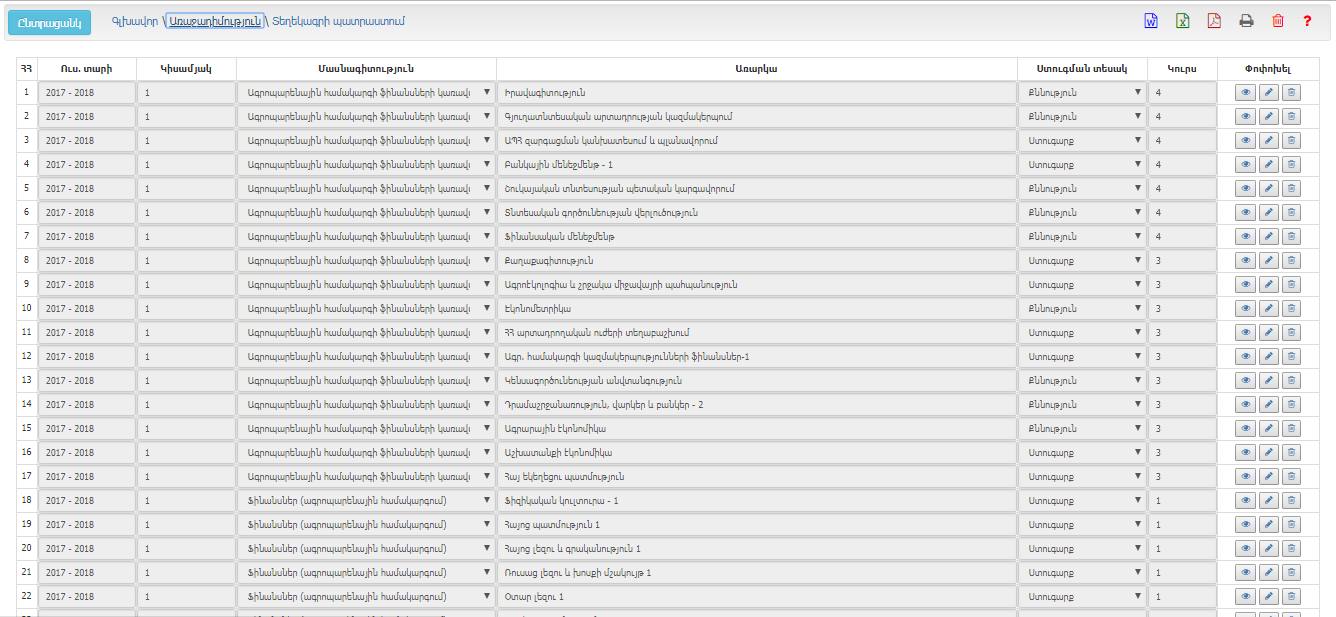View row 5 using eye icon
This screenshot has height=617, width=1336.
tap(1245, 189)
